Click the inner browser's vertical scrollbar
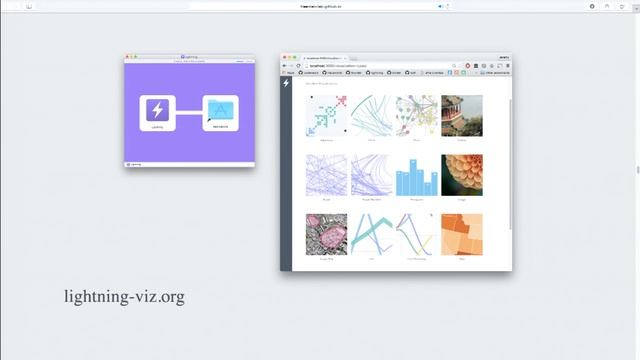Image resolution: width=640 pixels, height=360 pixels. 510,163
